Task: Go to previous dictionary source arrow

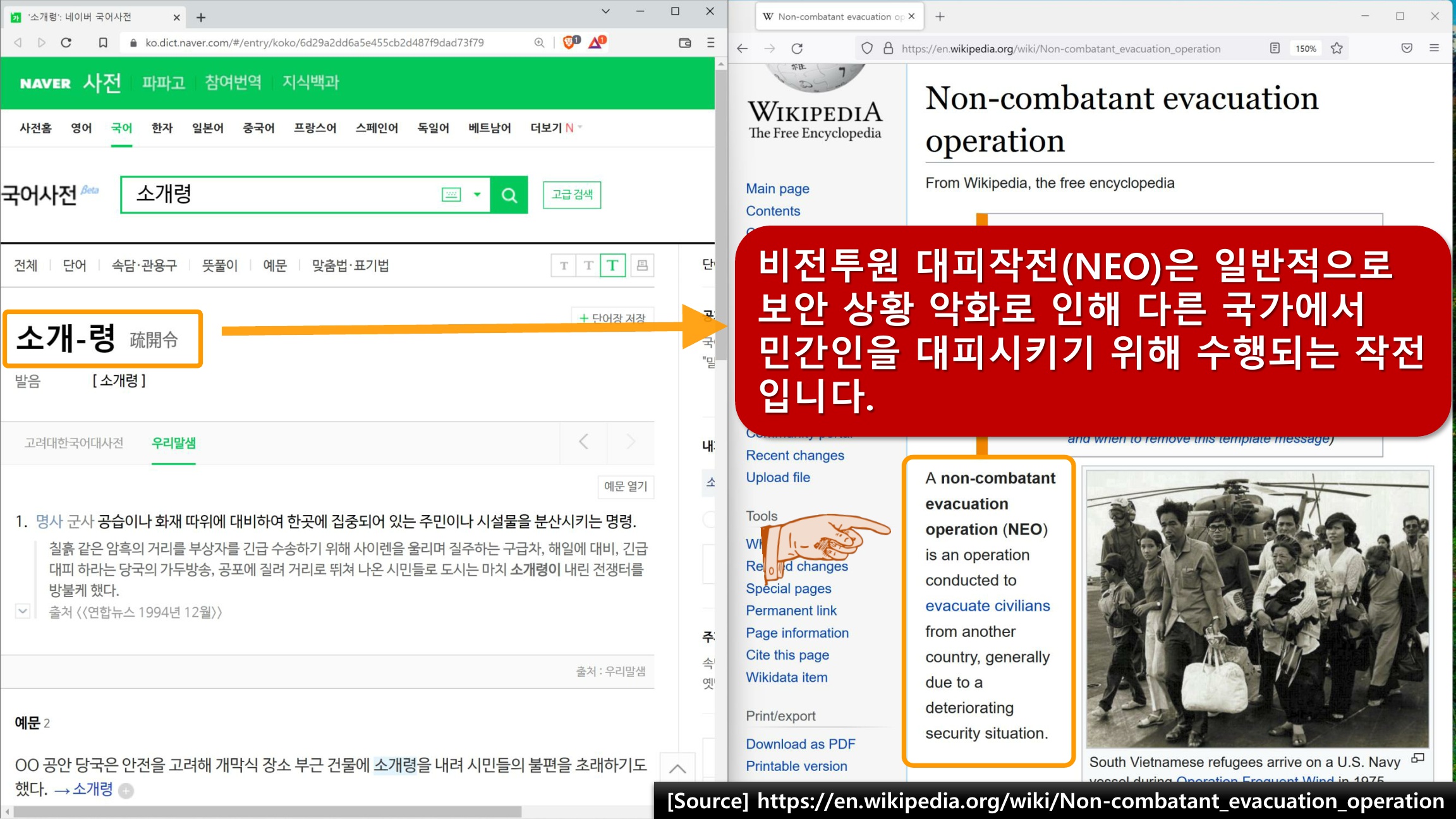Action: [x=584, y=442]
